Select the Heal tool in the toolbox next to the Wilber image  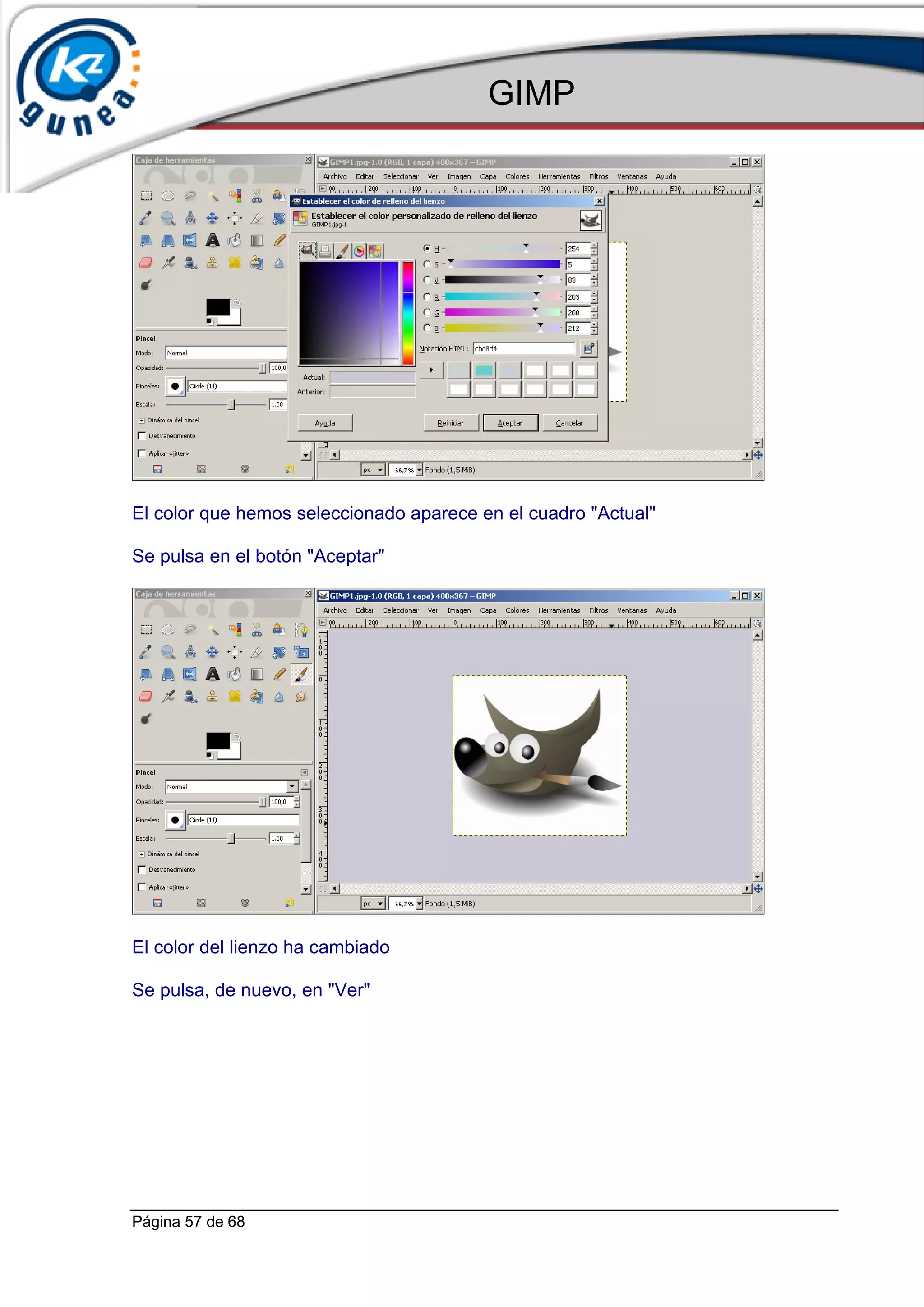(235, 696)
